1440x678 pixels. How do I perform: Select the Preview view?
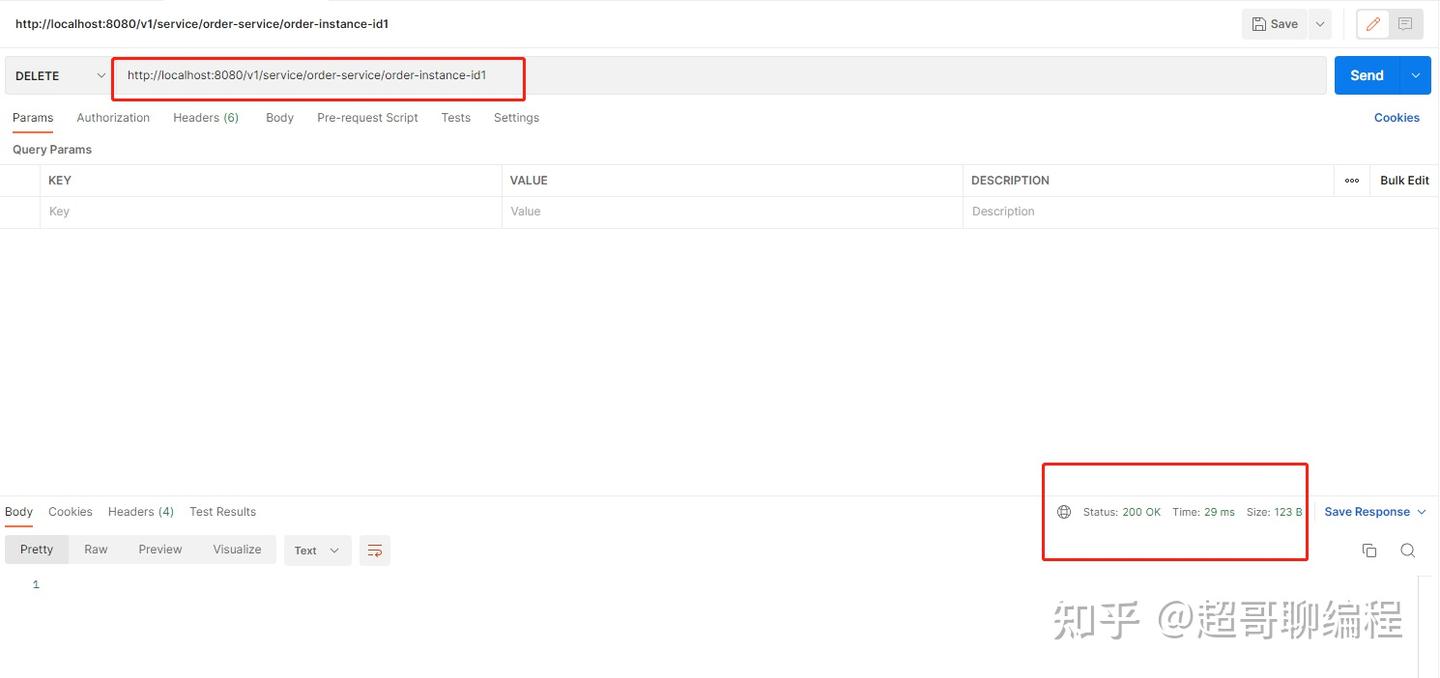pyautogui.click(x=160, y=550)
